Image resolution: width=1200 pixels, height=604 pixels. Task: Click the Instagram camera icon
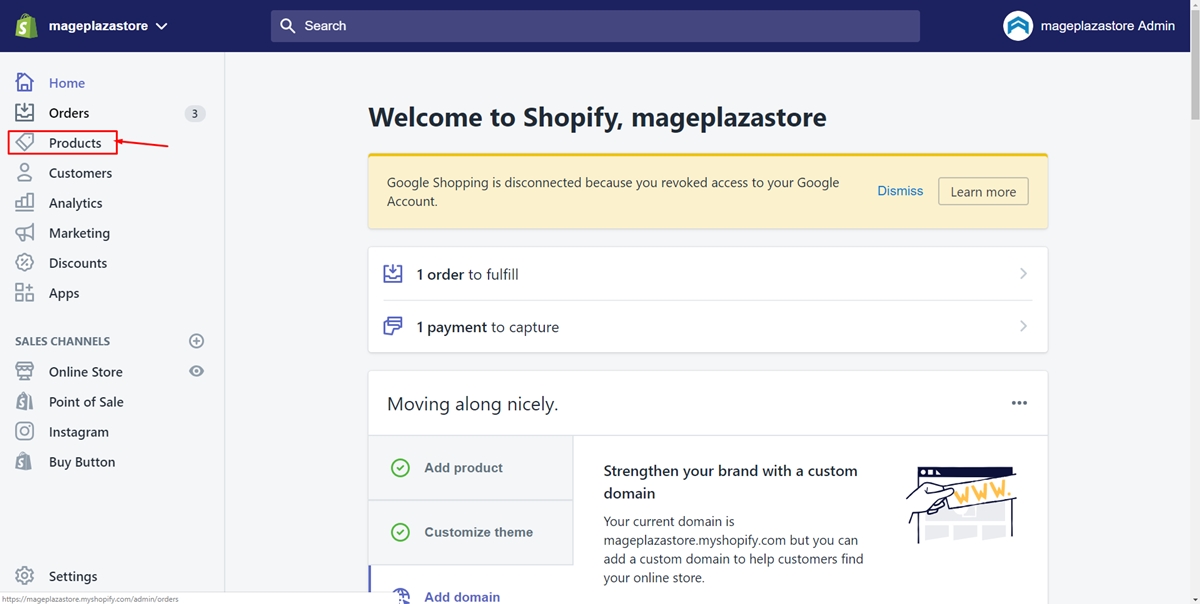(25, 431)
